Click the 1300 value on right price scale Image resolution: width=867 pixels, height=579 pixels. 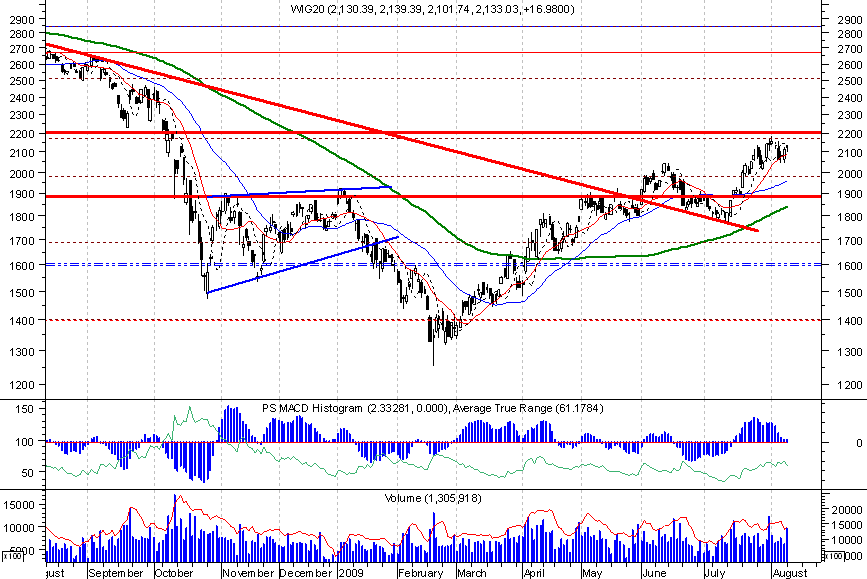click(x=849, y=352)
